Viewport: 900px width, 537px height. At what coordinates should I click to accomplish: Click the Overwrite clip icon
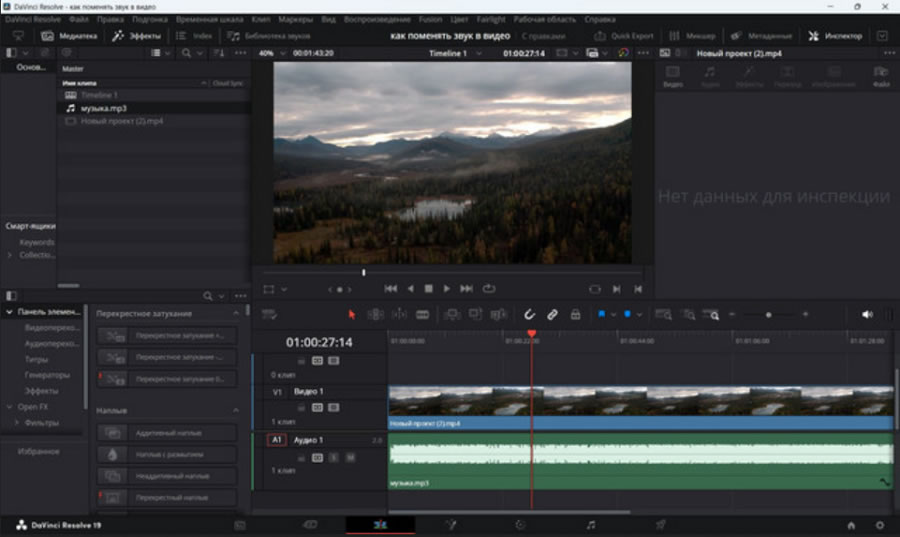coord(475,314)
